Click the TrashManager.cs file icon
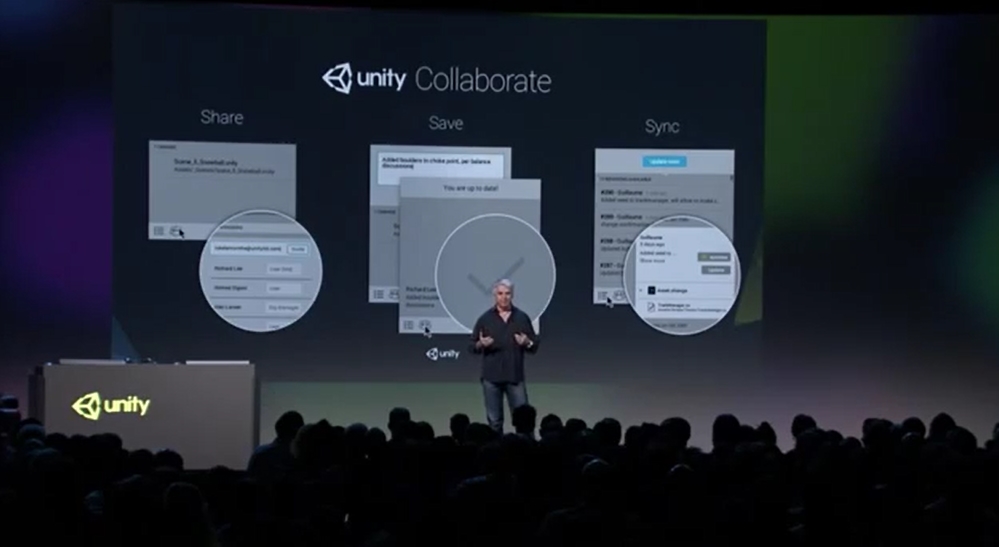999x547 pixels. [651, 308]
